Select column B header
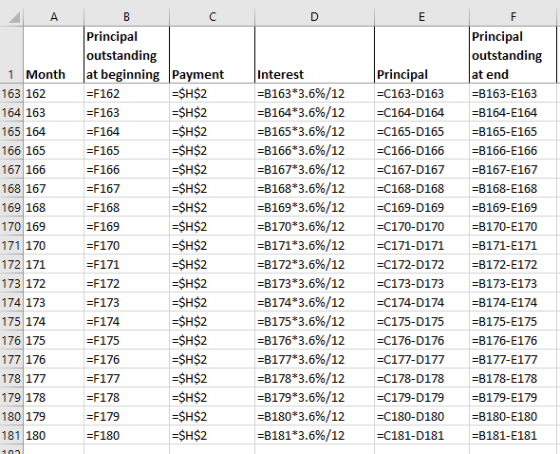 (x=126, y=17)
